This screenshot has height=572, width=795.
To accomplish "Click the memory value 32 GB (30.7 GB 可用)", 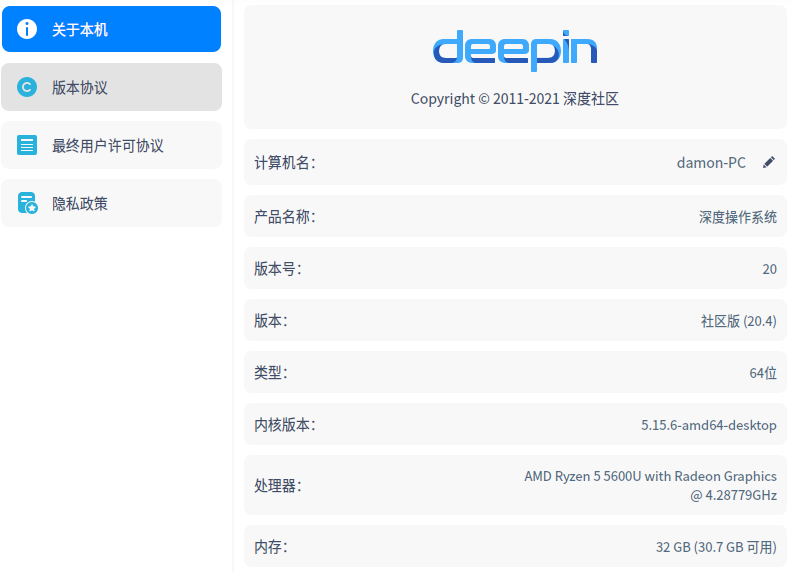I will (716, 547).
